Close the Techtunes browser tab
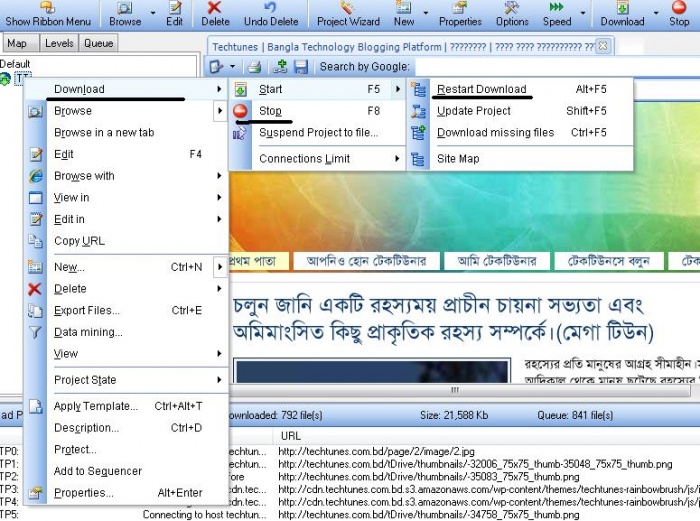Image resolution: width=700 pixels, height=521 pixels. pos(603,46)
